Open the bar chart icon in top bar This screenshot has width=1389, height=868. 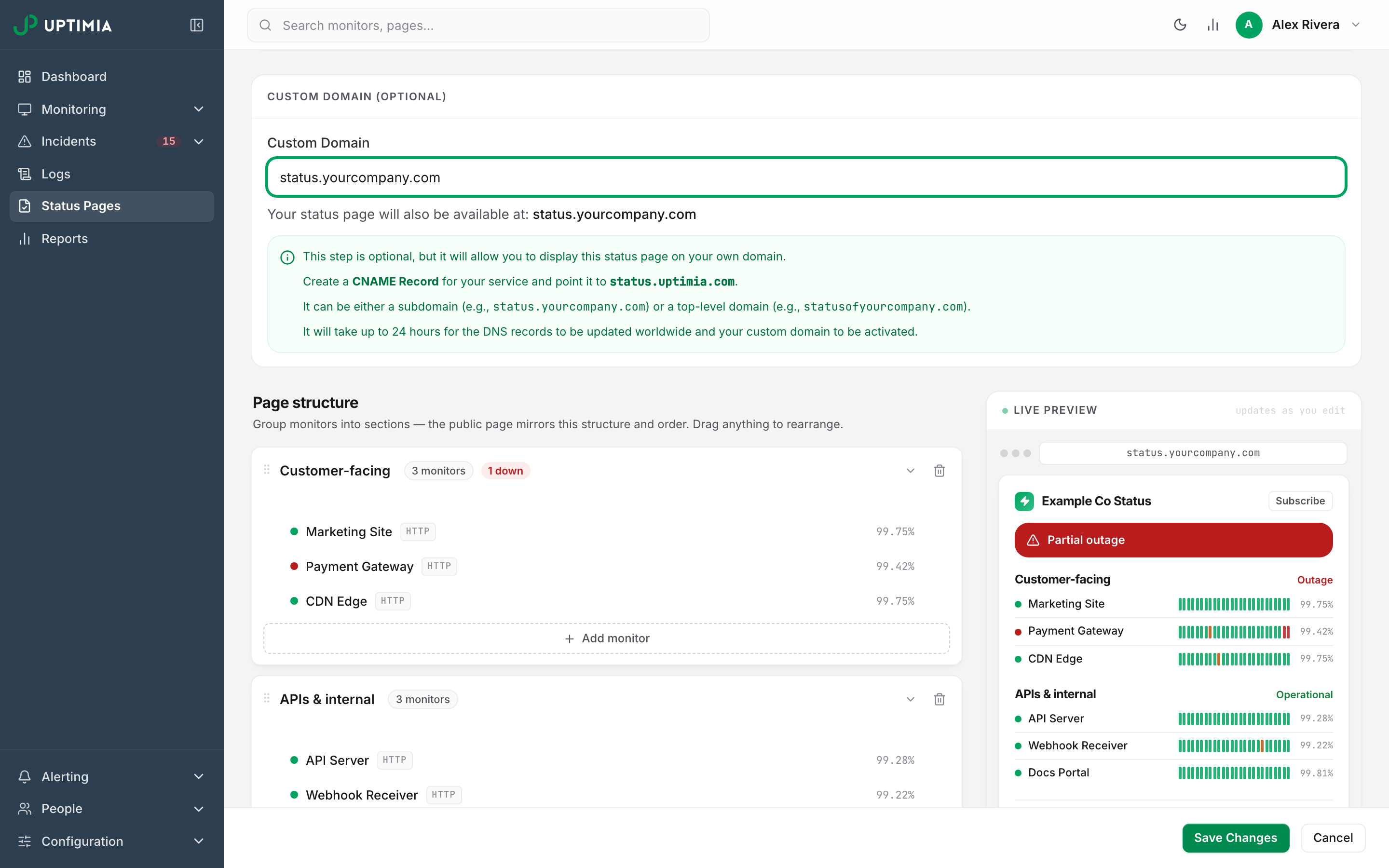1212,25
